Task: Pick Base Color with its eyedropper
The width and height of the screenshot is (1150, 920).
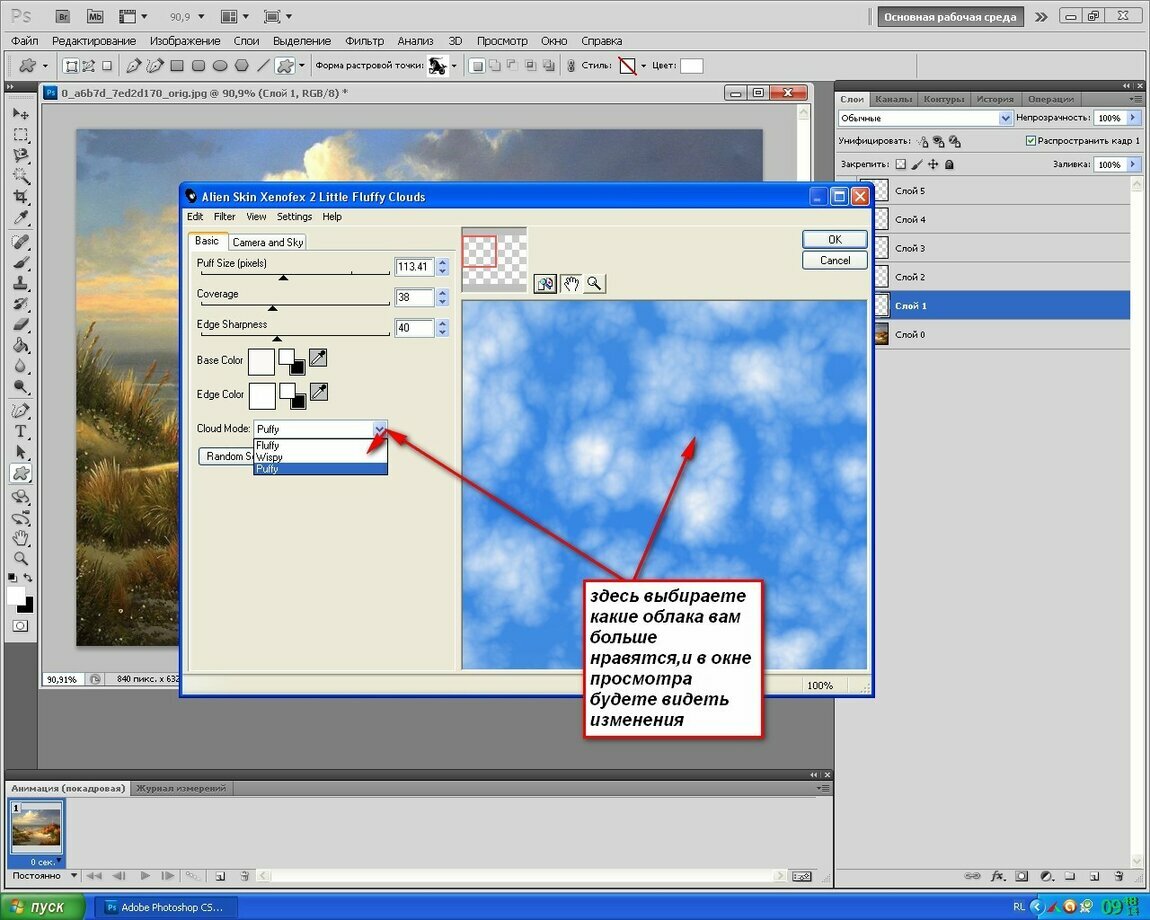Action: click(318, 358)
